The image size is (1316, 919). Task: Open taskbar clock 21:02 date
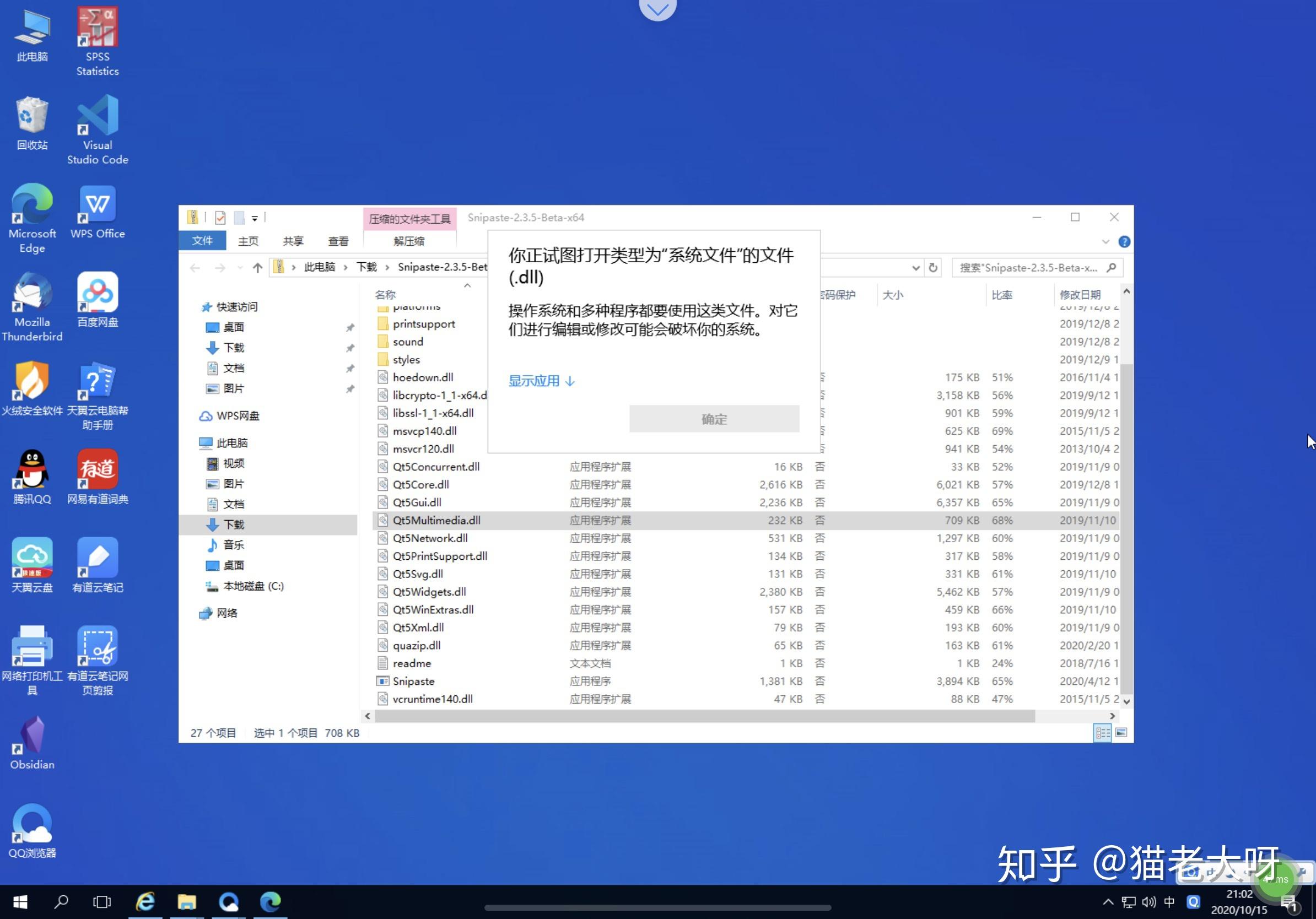(x=1239, y=902)
